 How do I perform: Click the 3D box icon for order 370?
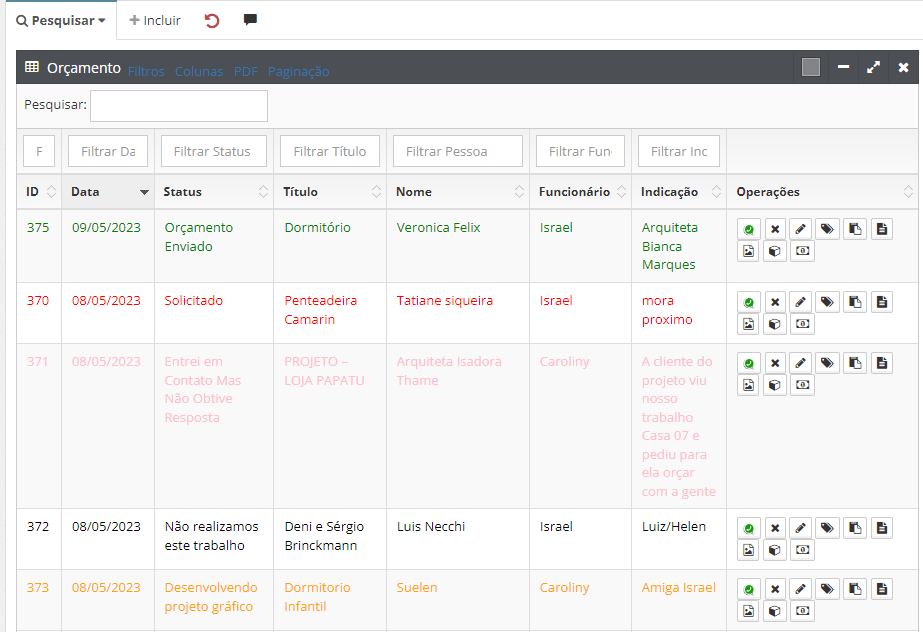point(775,324)
